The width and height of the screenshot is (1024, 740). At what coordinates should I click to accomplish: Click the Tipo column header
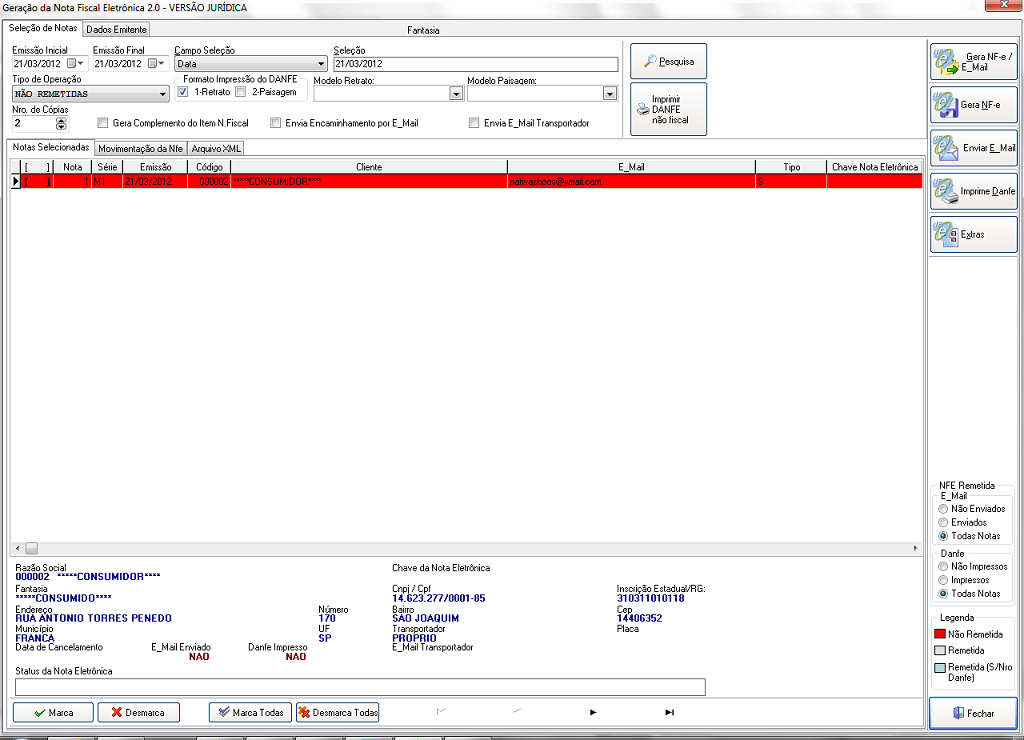[x=792, y=167]
